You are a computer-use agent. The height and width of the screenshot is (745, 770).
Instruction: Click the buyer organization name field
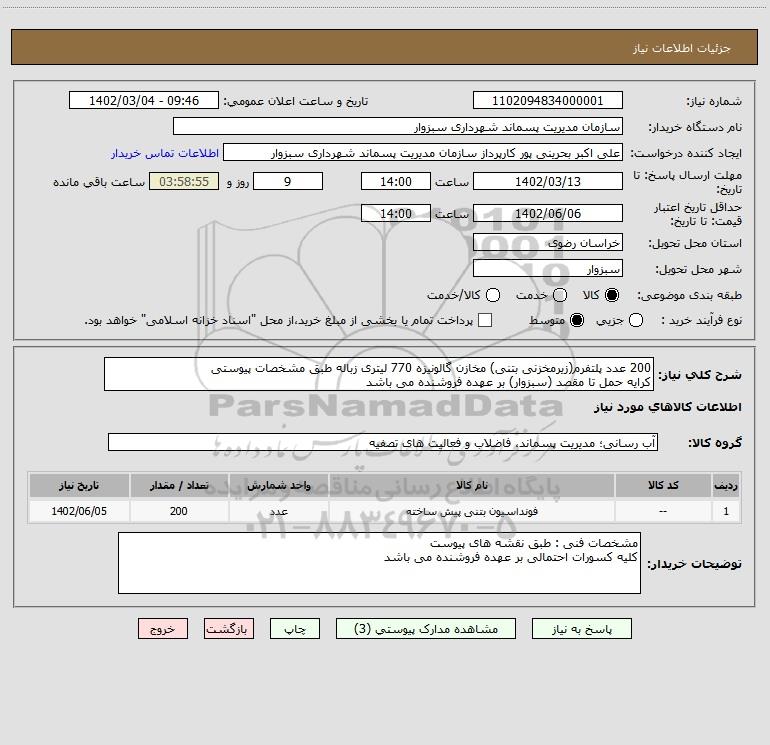398,127
